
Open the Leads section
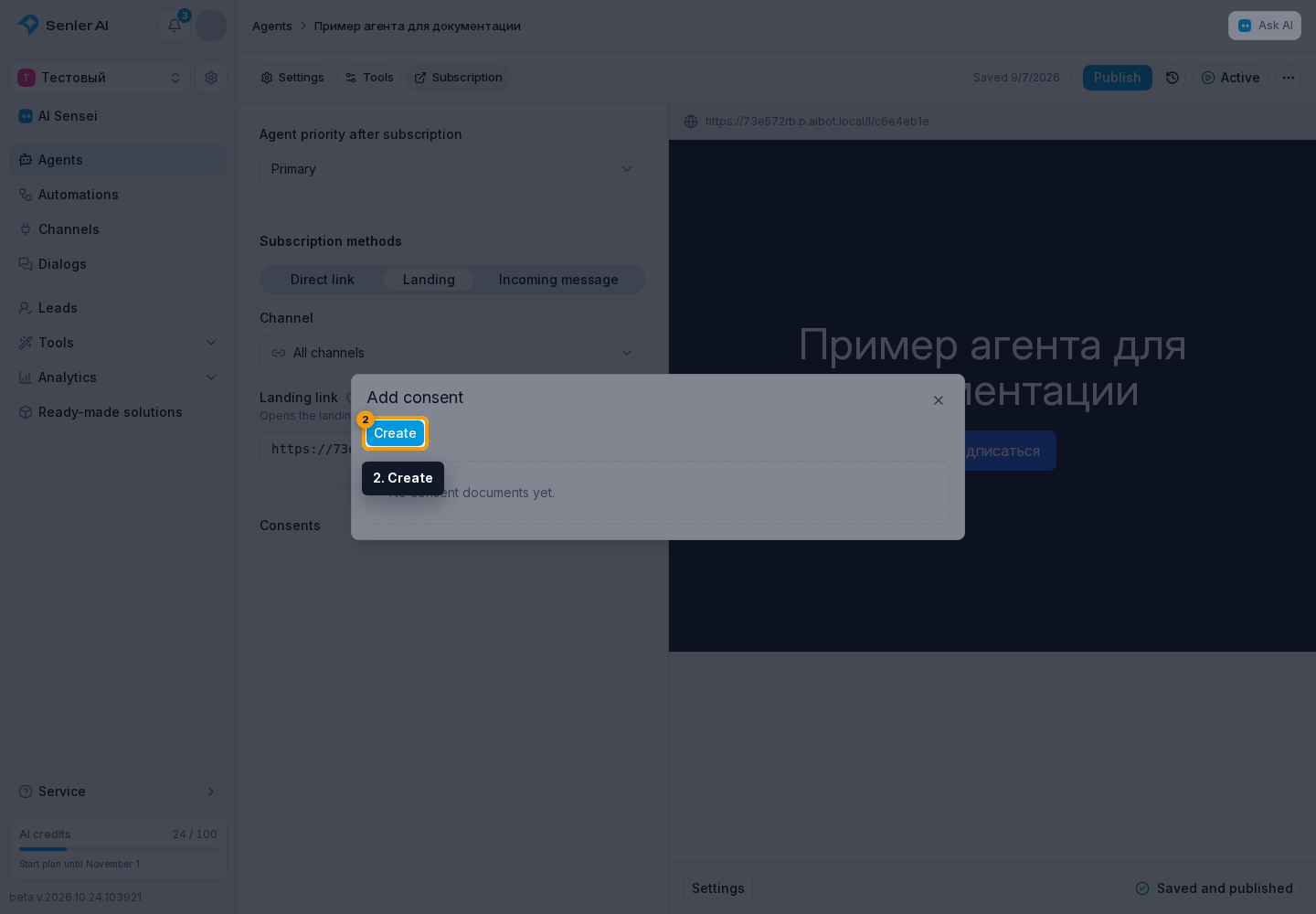click(119, 308)
